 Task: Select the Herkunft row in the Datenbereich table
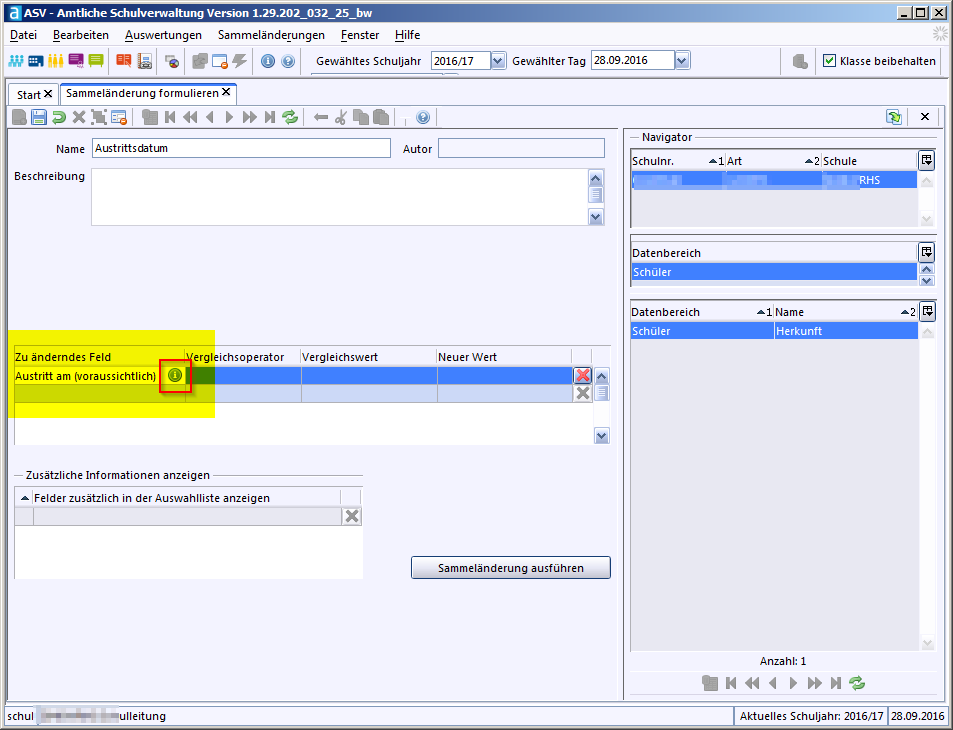coord(845,331)
